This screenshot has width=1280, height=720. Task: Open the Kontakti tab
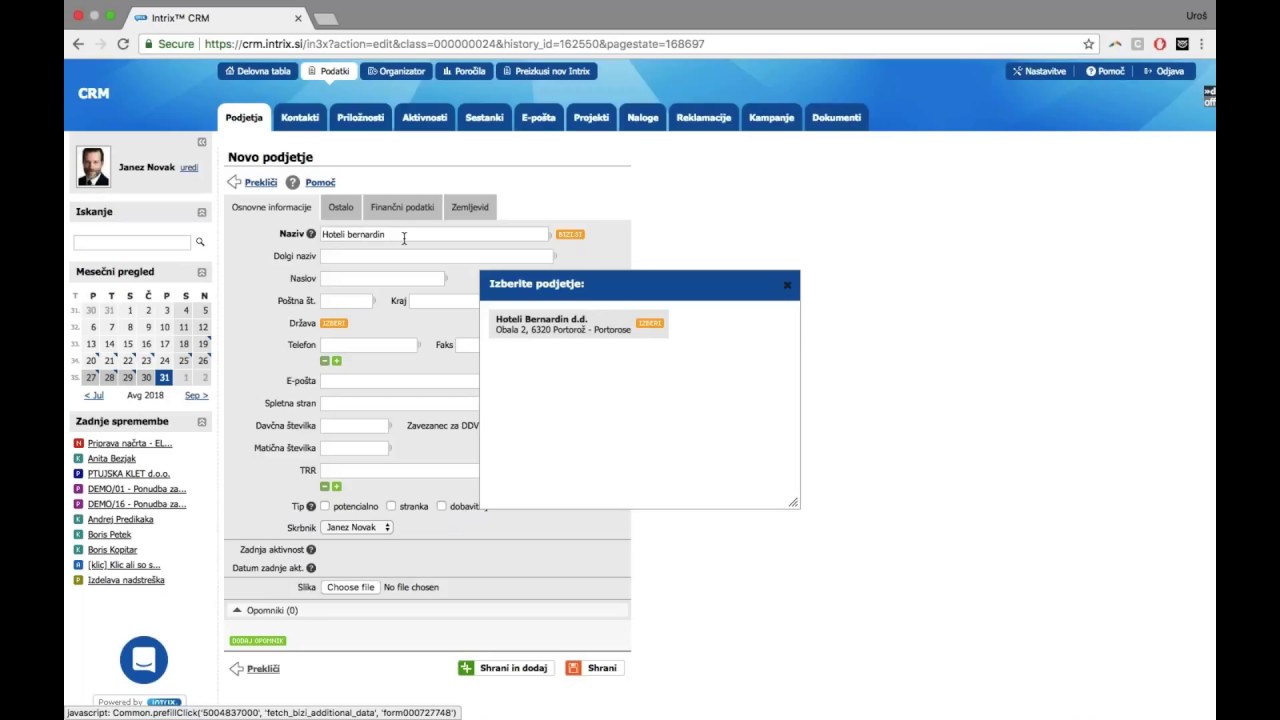[x=300, y=117]
